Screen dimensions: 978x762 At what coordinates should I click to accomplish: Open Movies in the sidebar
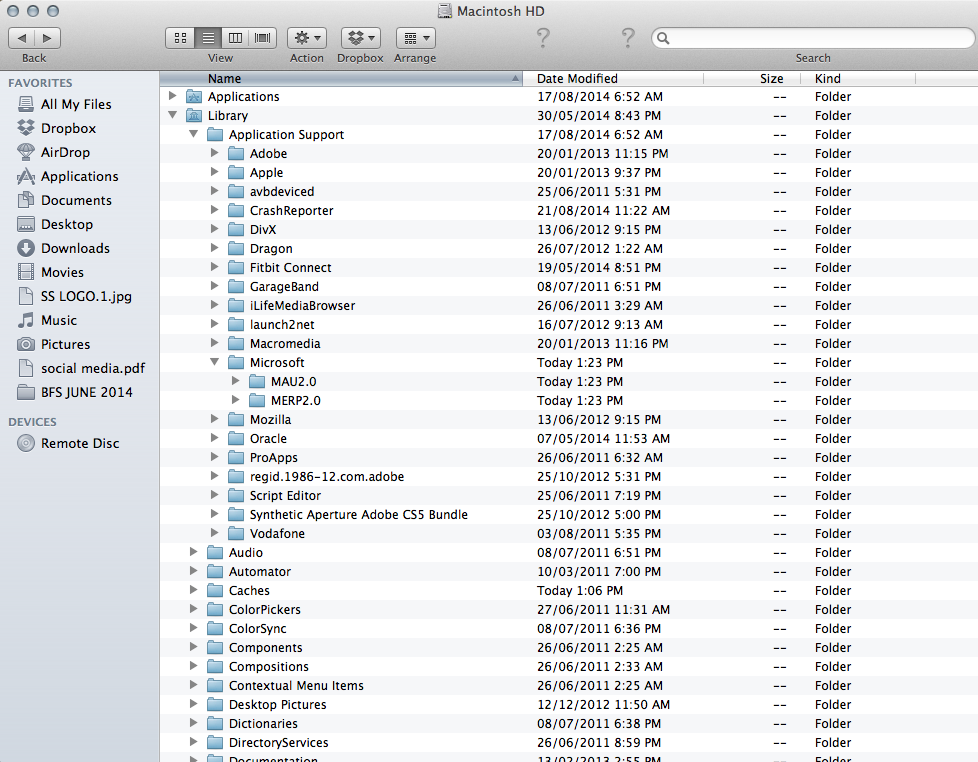point(62,272)
